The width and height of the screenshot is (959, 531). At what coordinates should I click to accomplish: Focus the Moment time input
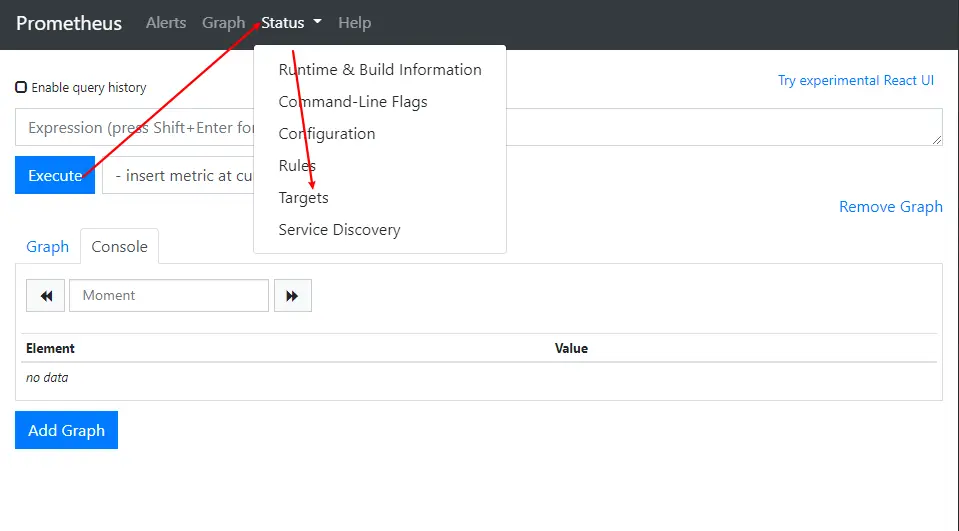(168, 296)
